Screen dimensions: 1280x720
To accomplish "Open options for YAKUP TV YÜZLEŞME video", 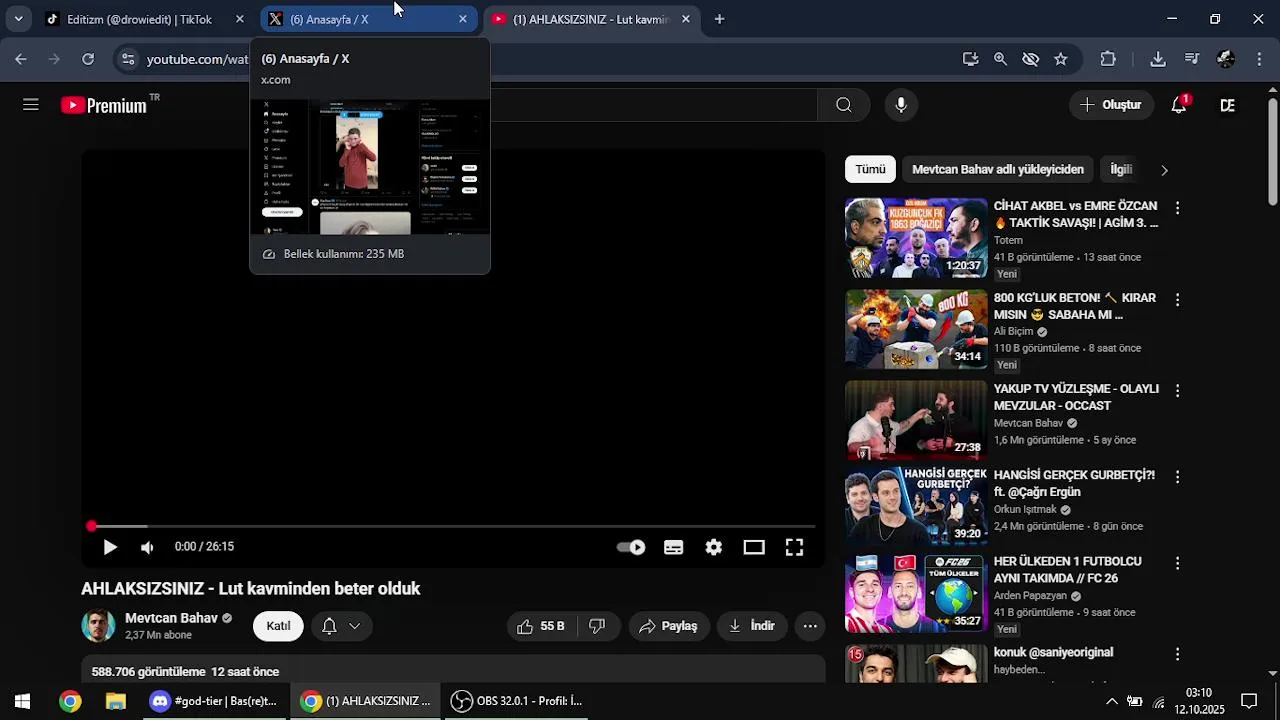I will [1177, 391].
